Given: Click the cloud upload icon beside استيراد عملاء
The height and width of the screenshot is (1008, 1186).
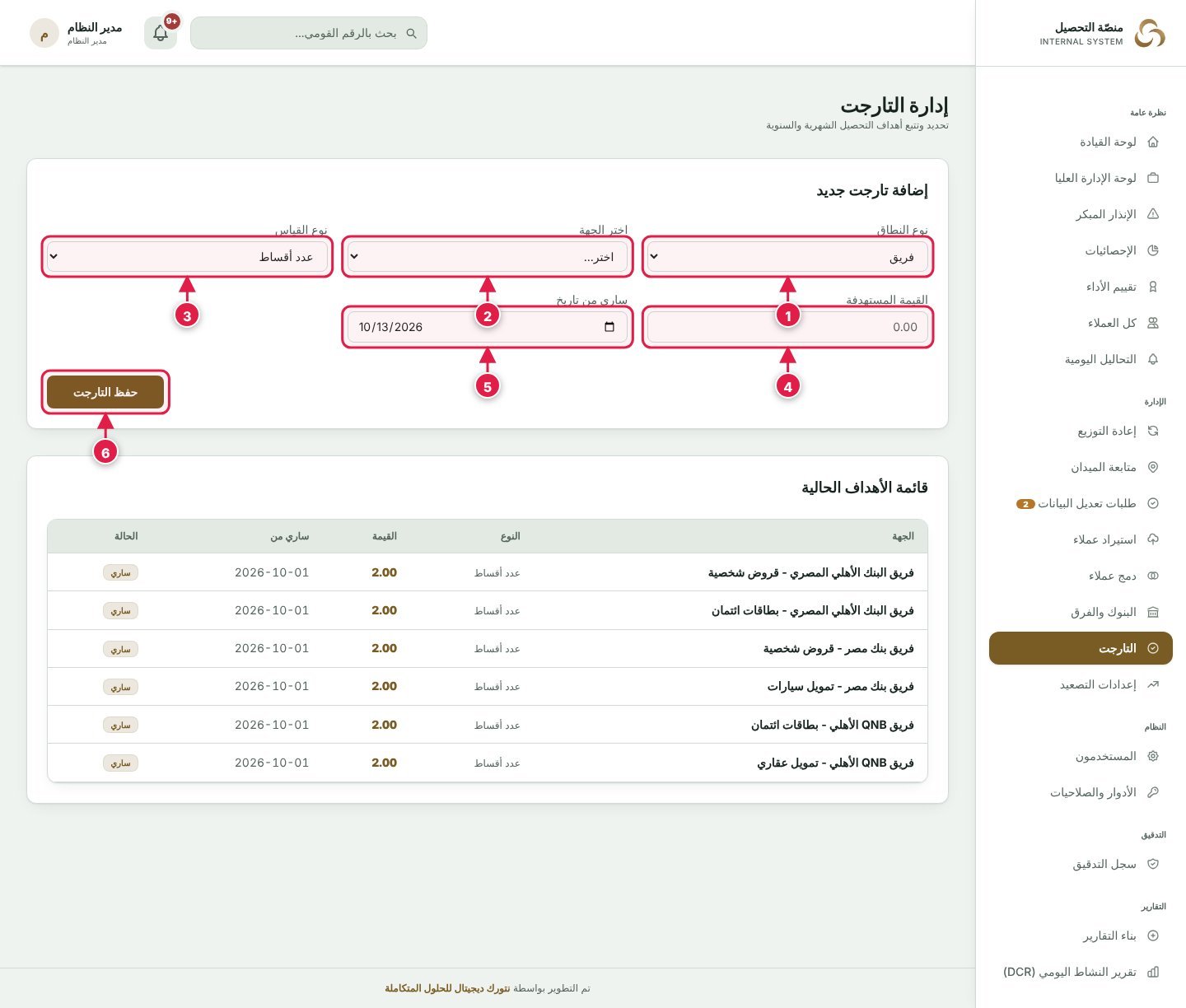Looking at the screenshot, I should pyautogui.click(x=1153, y=539).
